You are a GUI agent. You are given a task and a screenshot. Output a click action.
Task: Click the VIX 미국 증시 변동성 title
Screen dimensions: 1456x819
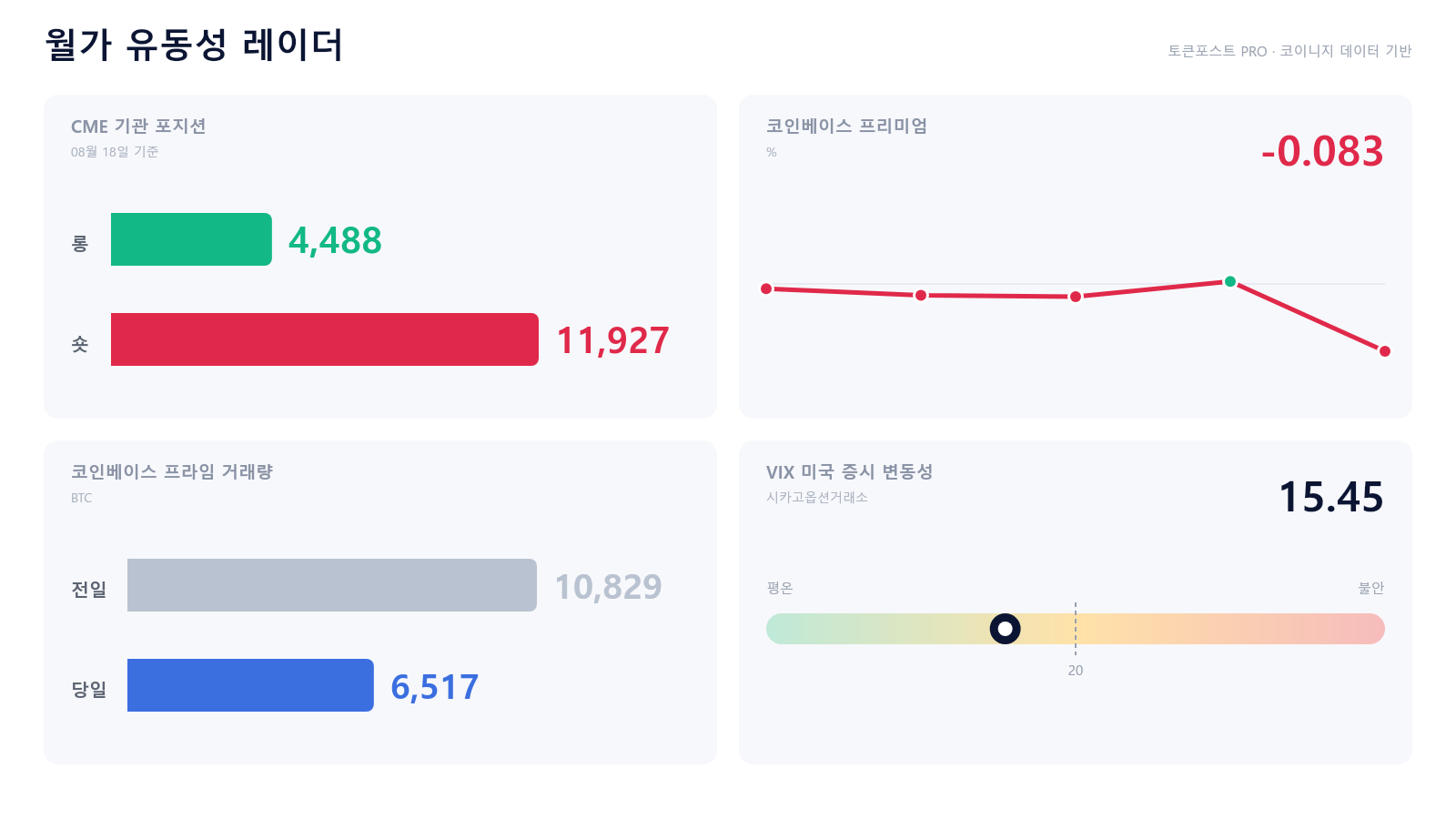[x=849, y=472]
